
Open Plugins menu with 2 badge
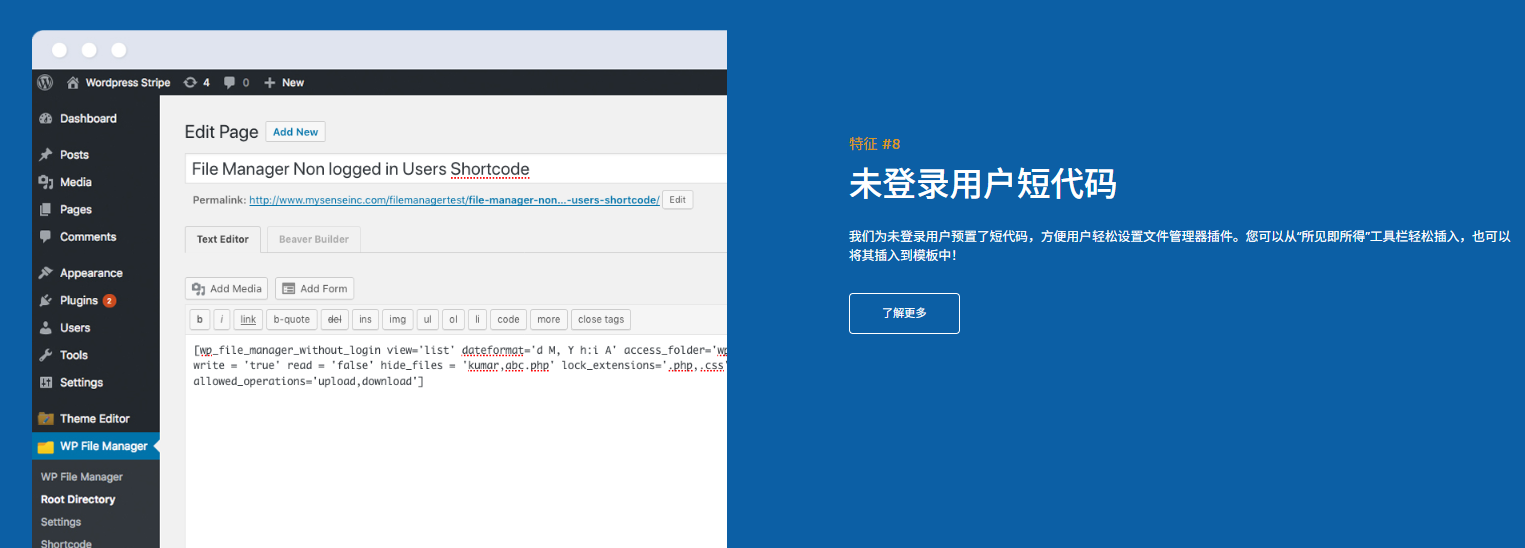[x=88, y=300]
